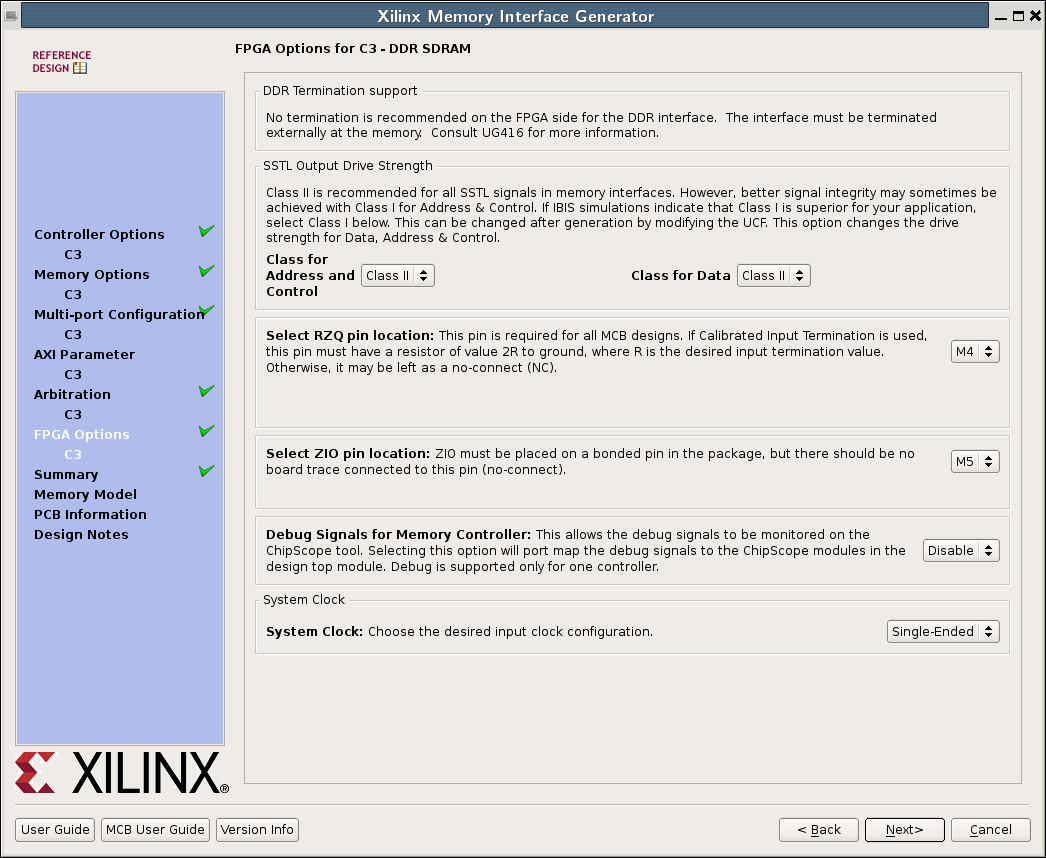Select the Multi-port Configuration step
The height and width of the screenshot is (858, 1046).
pos(118,315)
